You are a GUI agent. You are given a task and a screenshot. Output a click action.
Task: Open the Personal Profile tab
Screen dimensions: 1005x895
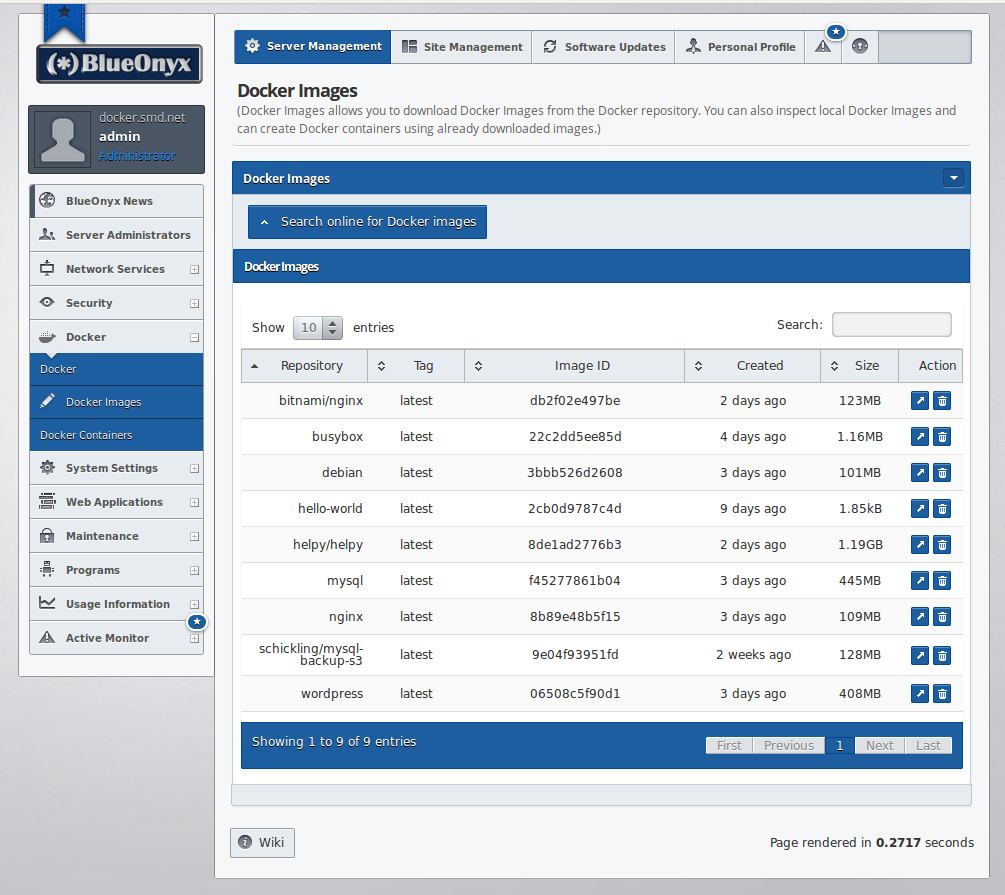pyautogui.click(x=740, y=47)
